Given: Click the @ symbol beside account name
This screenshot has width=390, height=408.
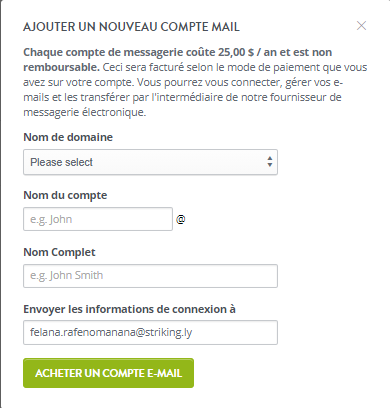Looking at the screenshot, I should click(x=181, y=219).
